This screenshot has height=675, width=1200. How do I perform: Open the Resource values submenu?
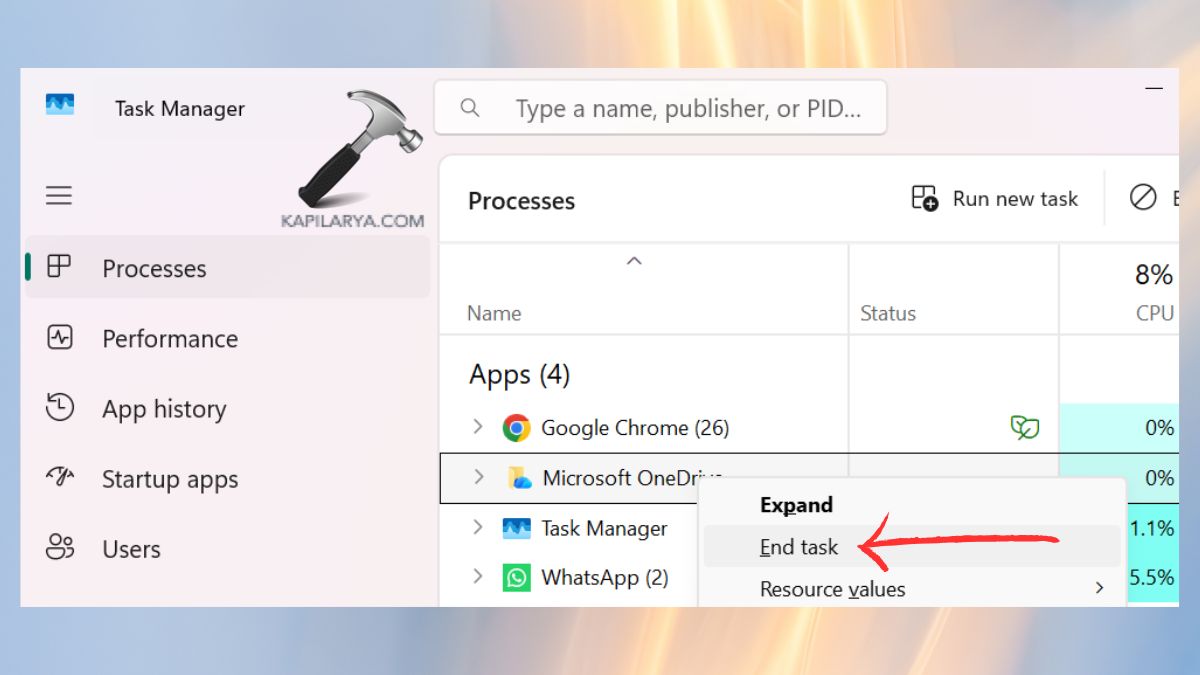833,589
